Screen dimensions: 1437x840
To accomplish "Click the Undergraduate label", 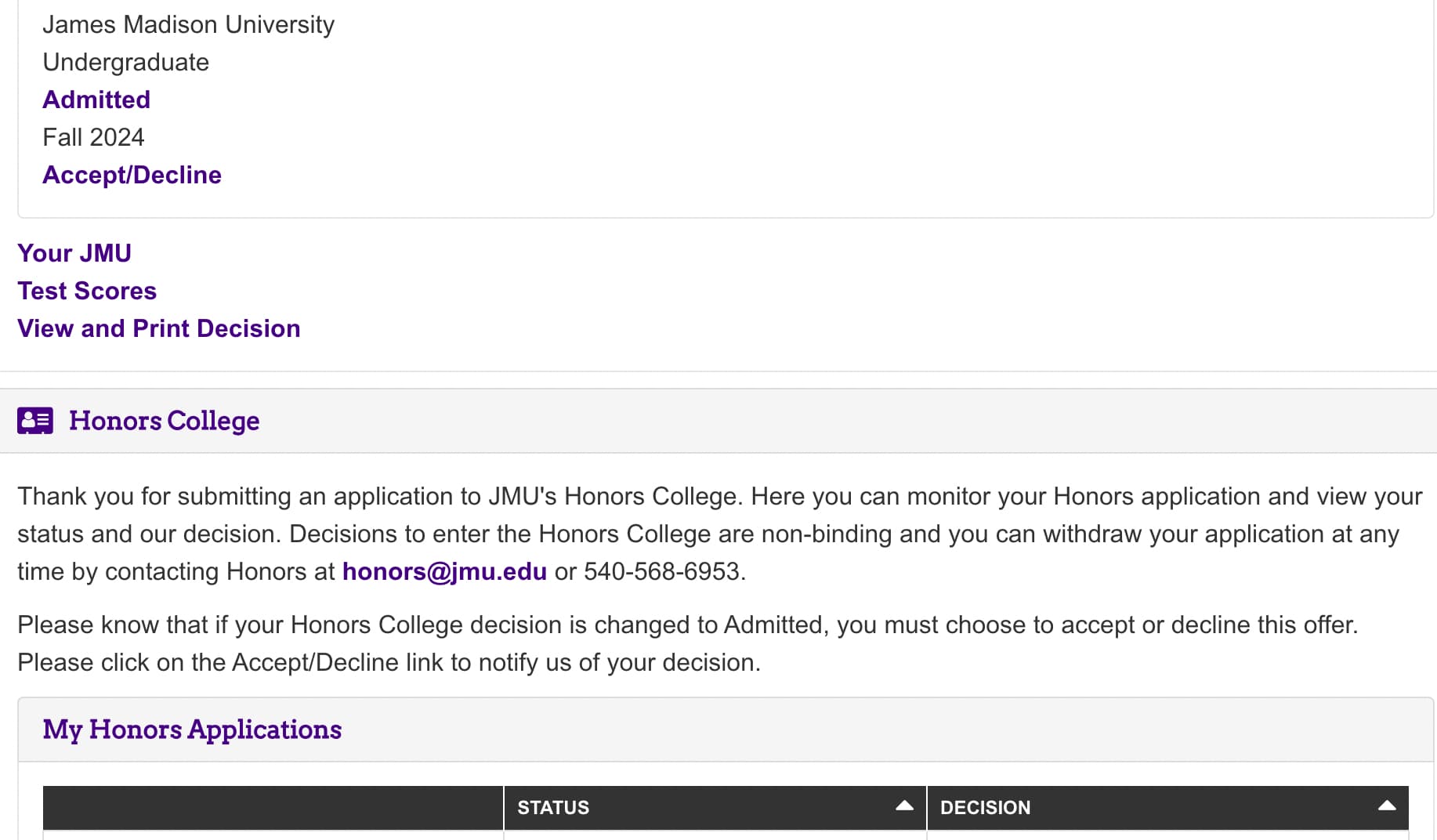I will click(x=125, y=62).
